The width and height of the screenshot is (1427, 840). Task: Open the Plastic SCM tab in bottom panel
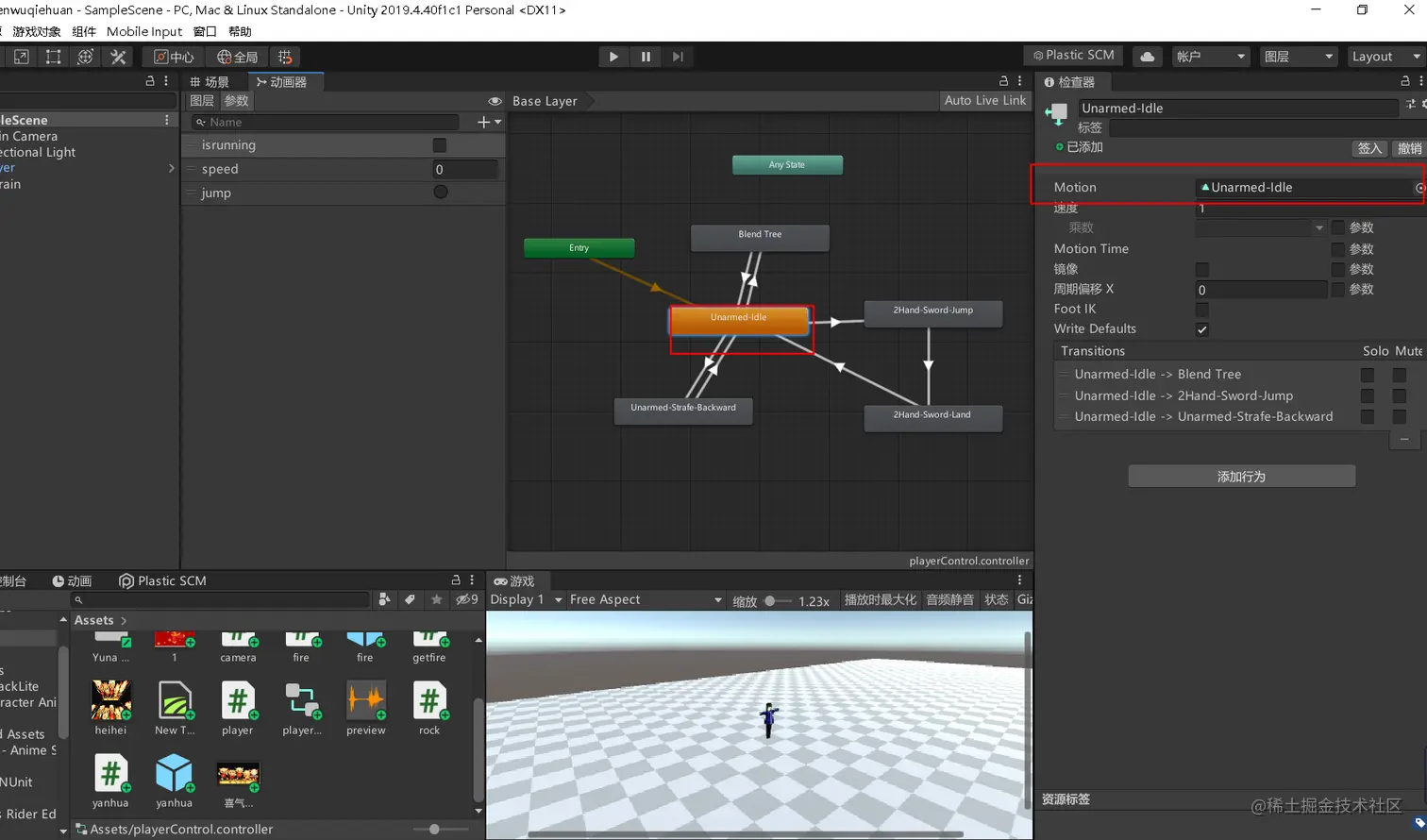pos(162,580)
